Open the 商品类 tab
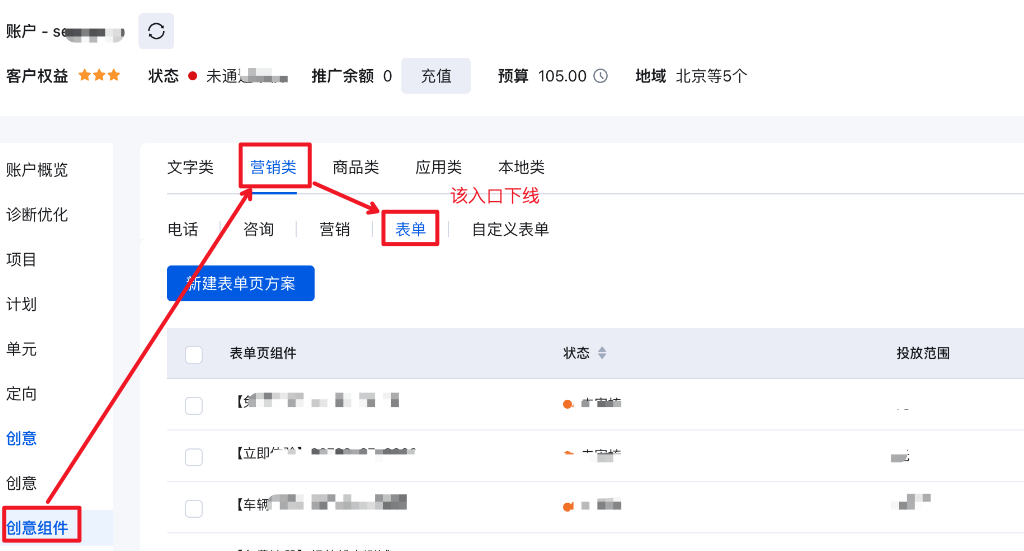The image size is (1024, 551). [356, 167]
